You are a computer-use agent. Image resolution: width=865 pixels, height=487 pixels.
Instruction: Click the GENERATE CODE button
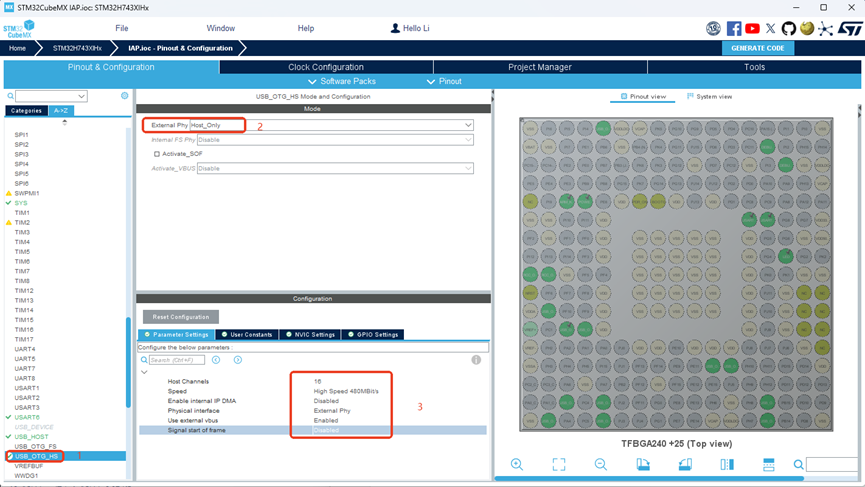pyautogui.click(x=758, y=48)
